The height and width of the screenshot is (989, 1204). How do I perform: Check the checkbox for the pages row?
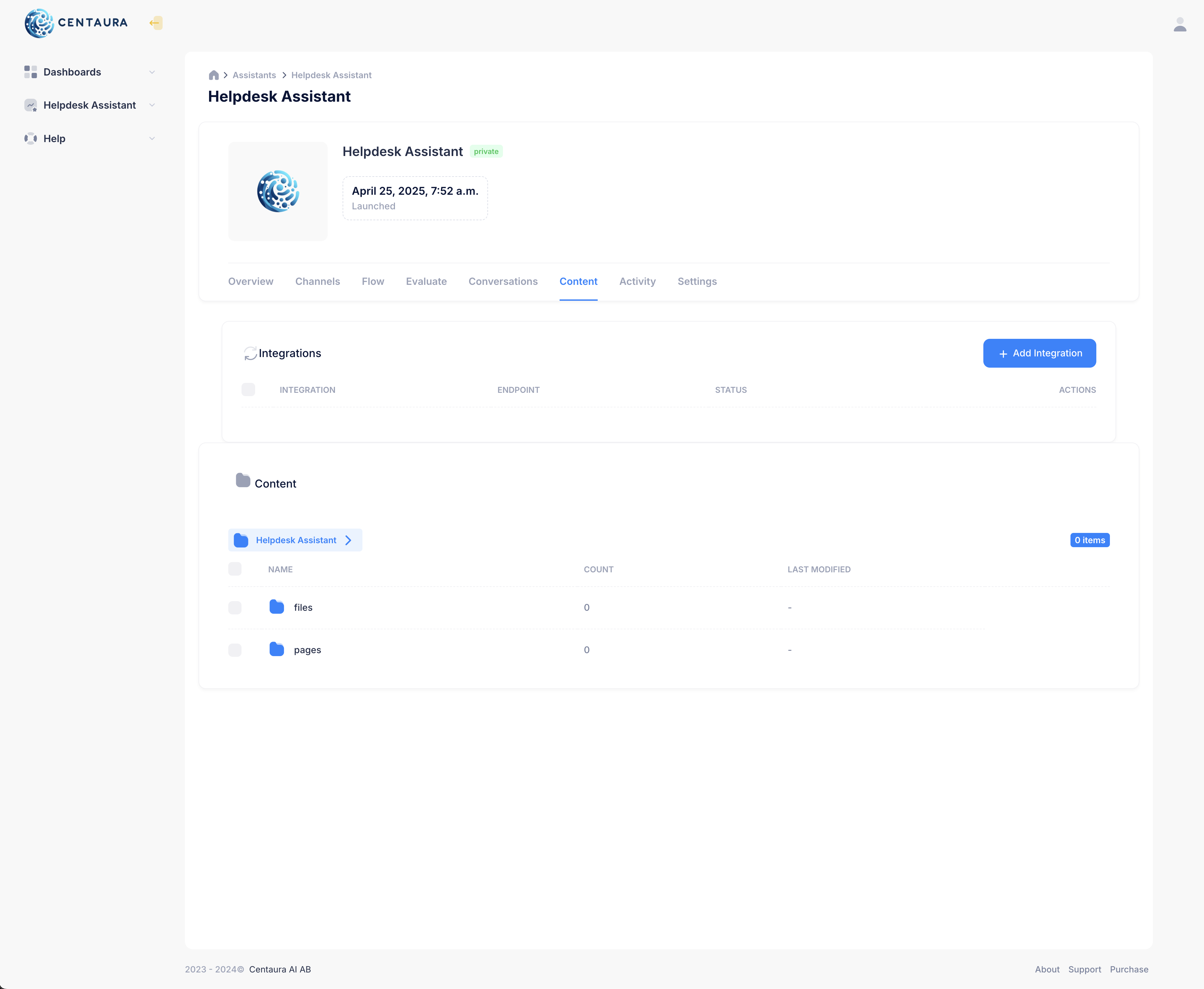point(234,650)
